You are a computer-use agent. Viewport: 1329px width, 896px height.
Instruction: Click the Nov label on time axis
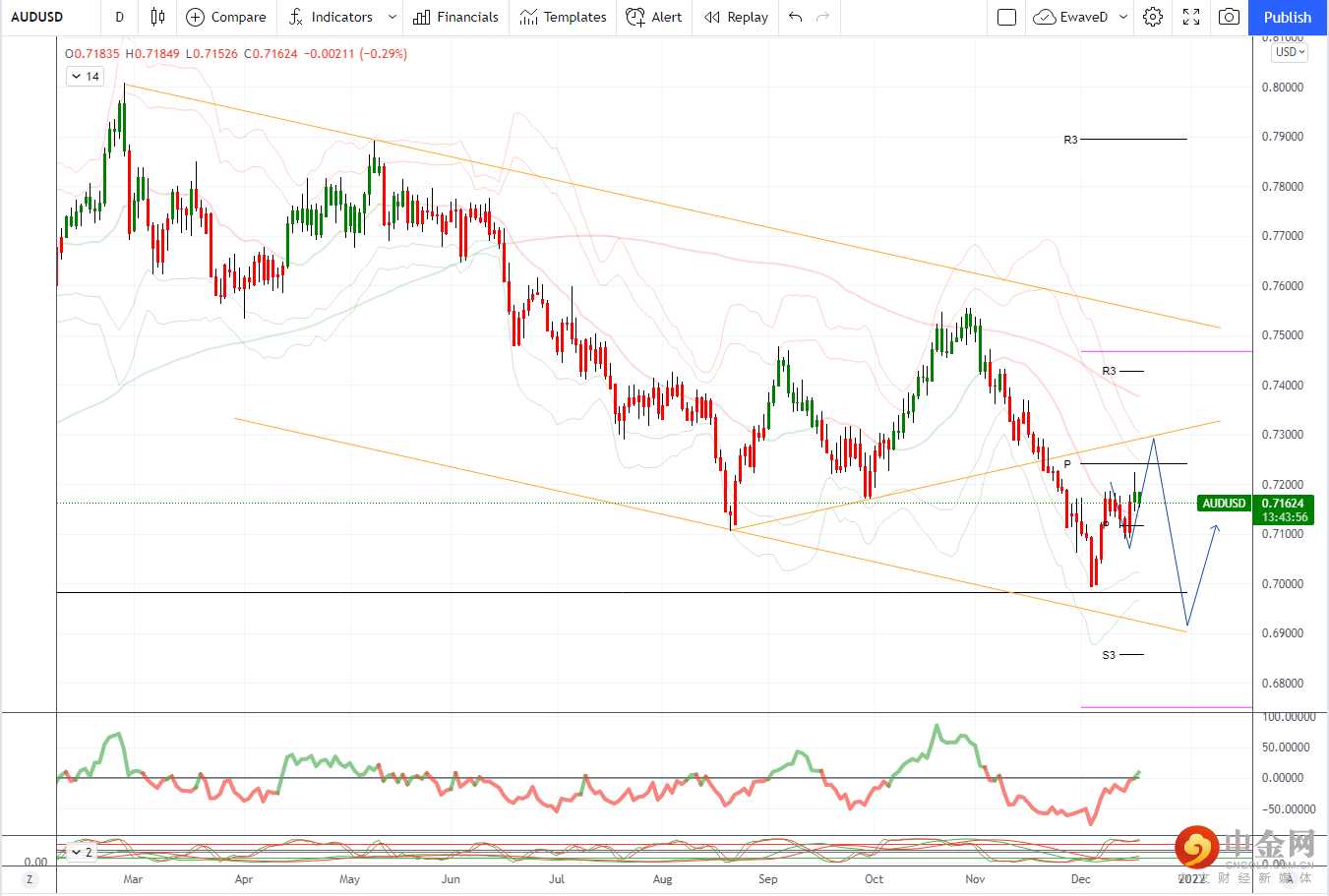click(975, 879)
